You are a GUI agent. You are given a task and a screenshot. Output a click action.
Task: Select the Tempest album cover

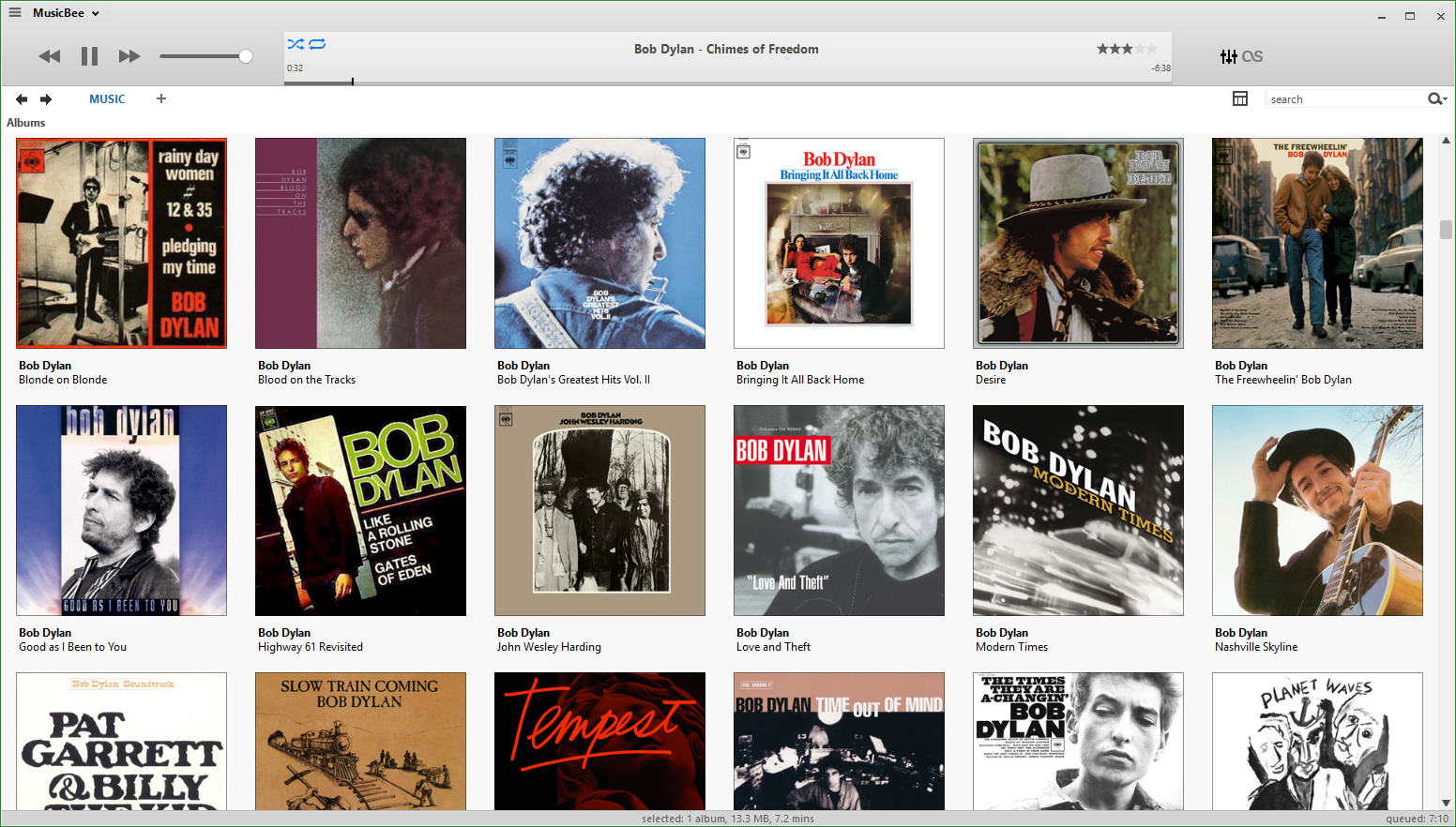click(x=599, y=742)
